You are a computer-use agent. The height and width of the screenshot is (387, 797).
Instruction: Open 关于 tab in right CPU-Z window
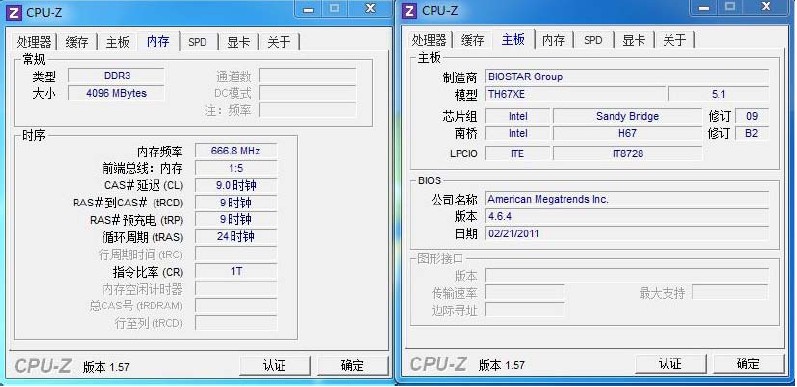(675, 40)
